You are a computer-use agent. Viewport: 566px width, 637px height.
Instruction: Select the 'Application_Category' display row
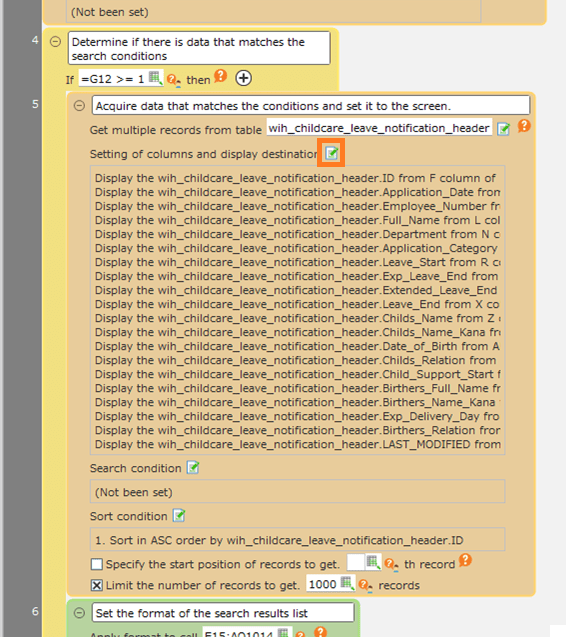point(297,248)
